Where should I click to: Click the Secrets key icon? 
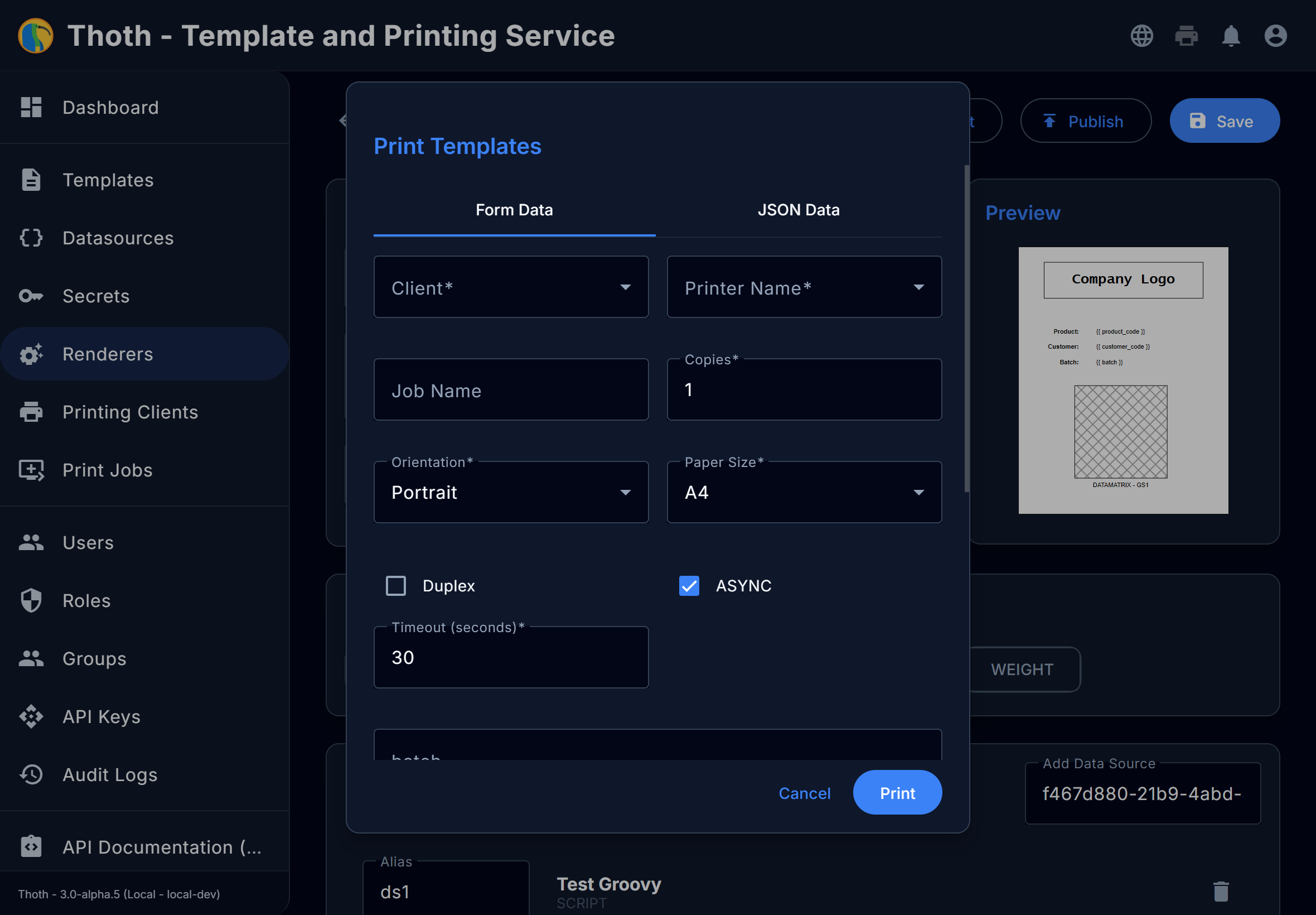click(31, 296)
